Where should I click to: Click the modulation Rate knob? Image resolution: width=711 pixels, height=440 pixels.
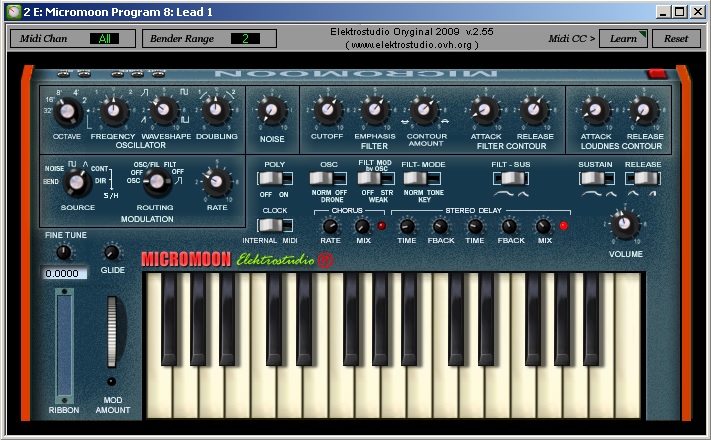[x=217, y=181]
